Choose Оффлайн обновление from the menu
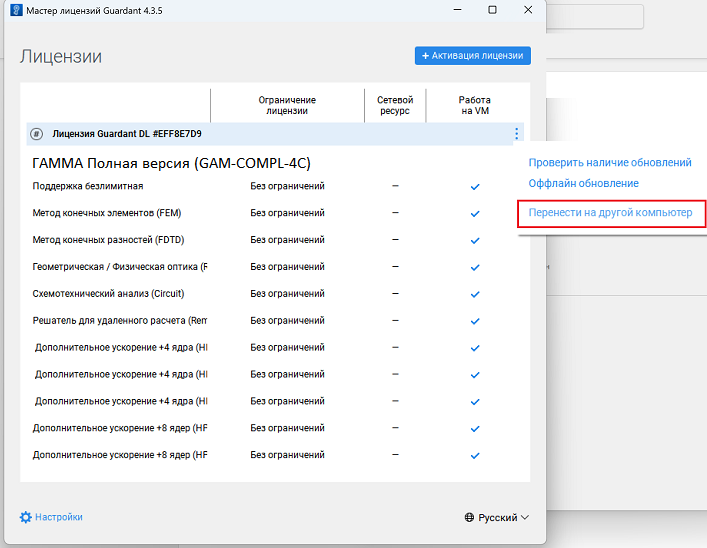Screen dimensions: 707x548 [x=583, y=184]
